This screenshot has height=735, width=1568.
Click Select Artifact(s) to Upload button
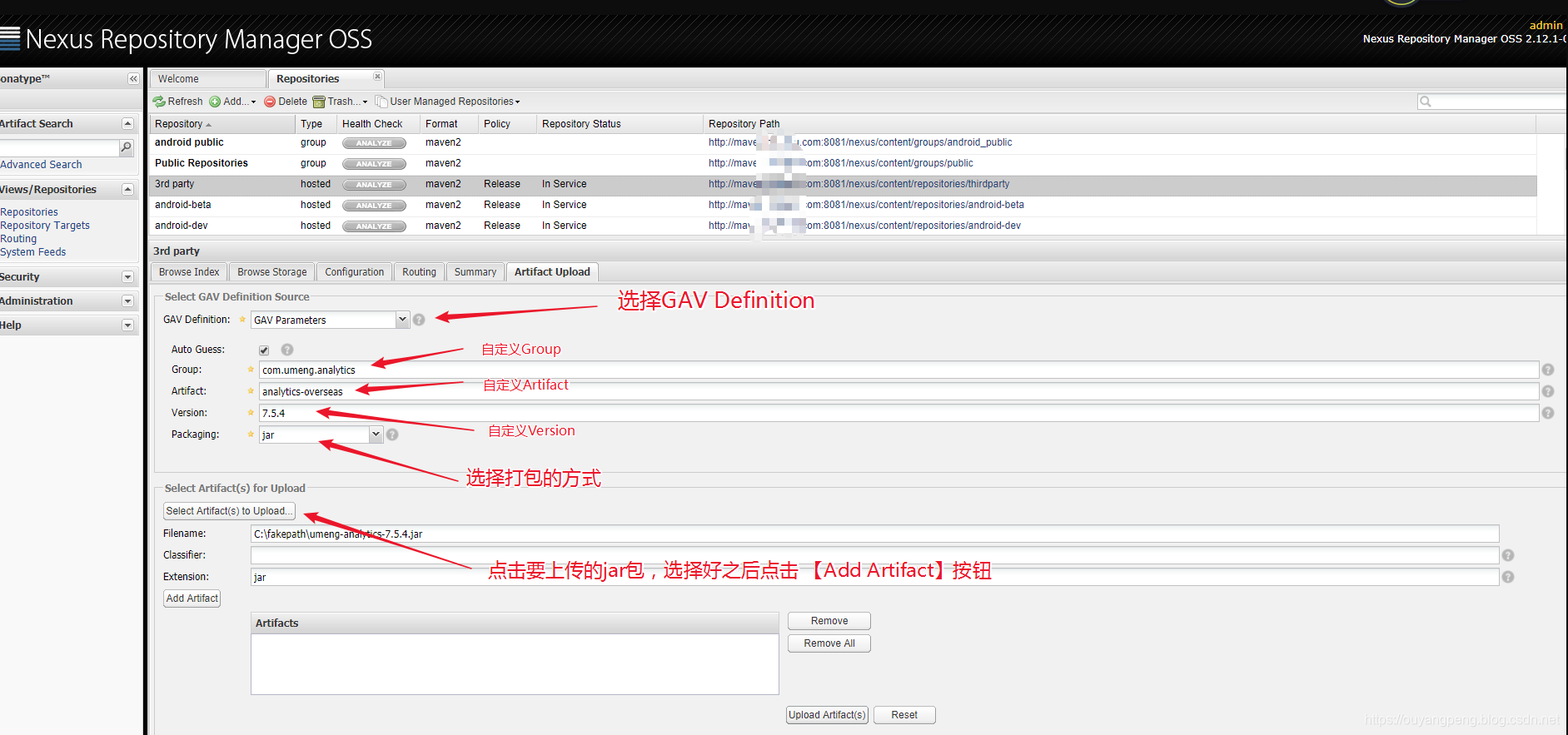(x=229, y=511)
